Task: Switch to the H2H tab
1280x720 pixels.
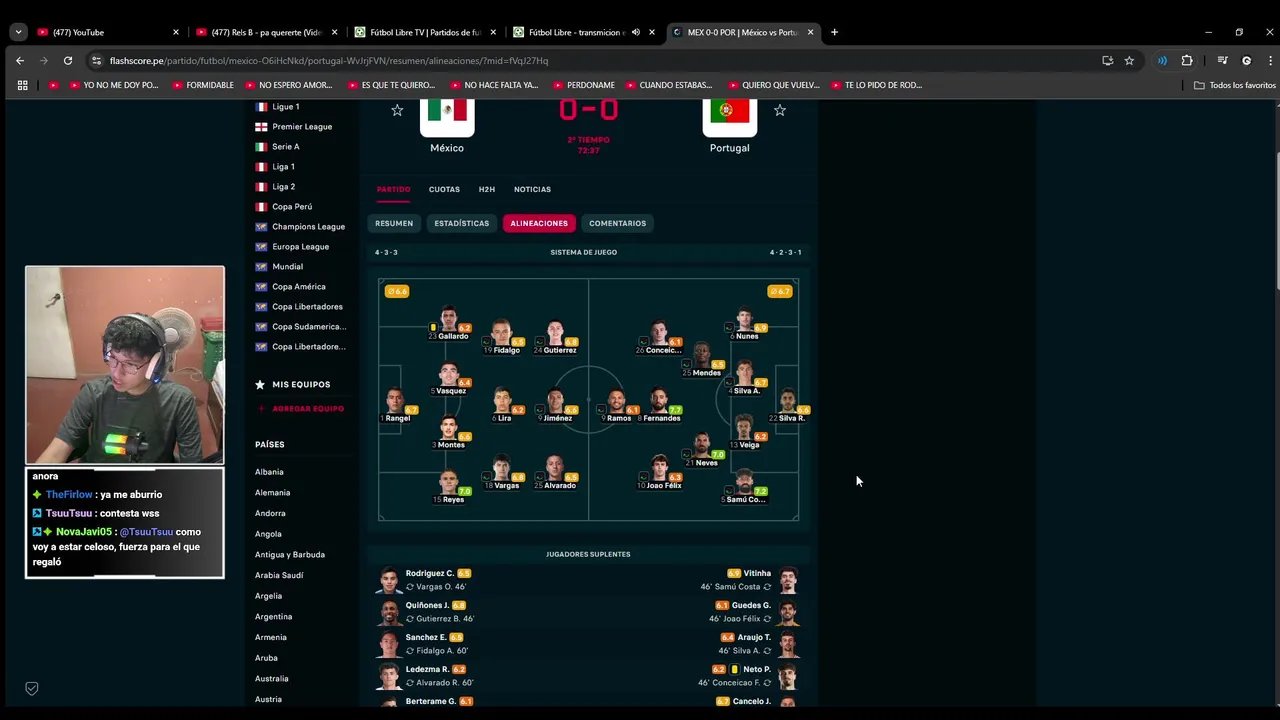Action: (x=487, y=189)
